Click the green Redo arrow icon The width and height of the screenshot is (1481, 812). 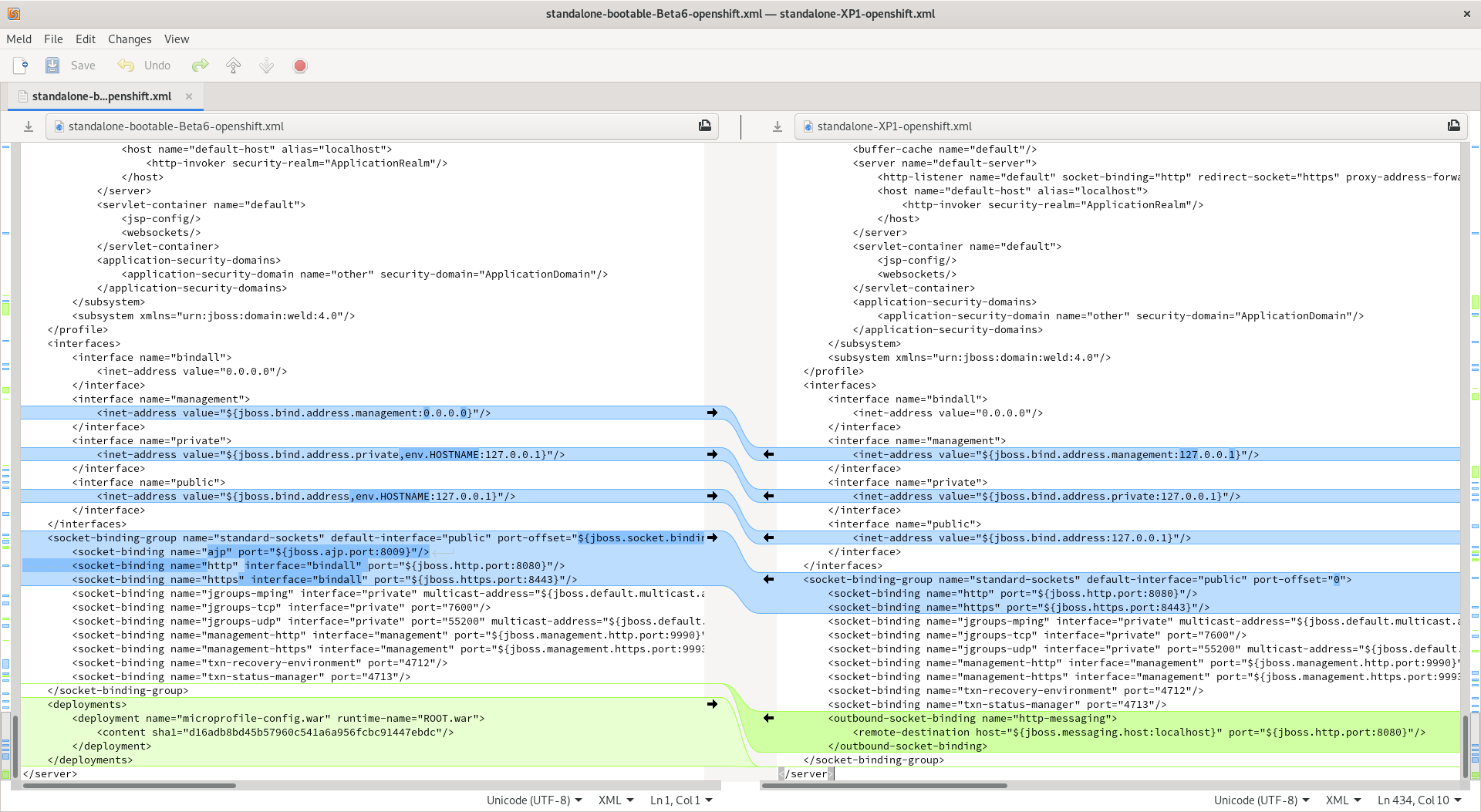coord(201,66)
